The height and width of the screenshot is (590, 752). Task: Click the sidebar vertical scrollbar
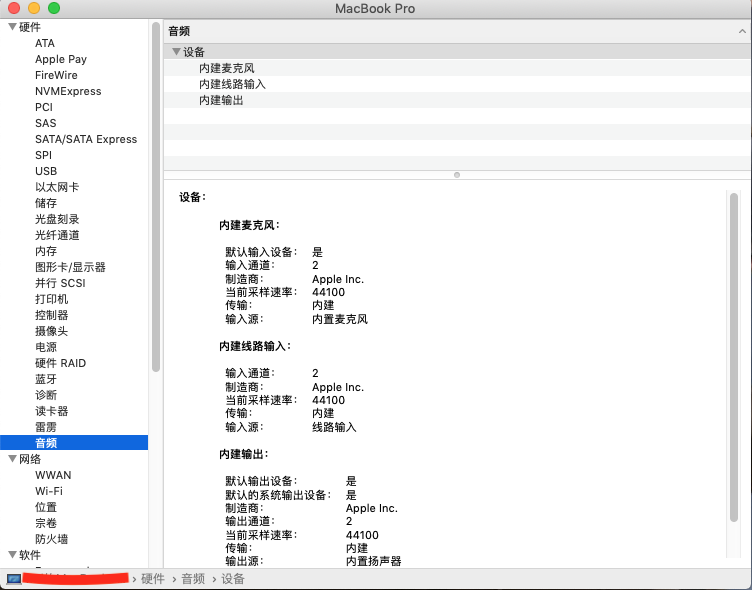[156, 200]
